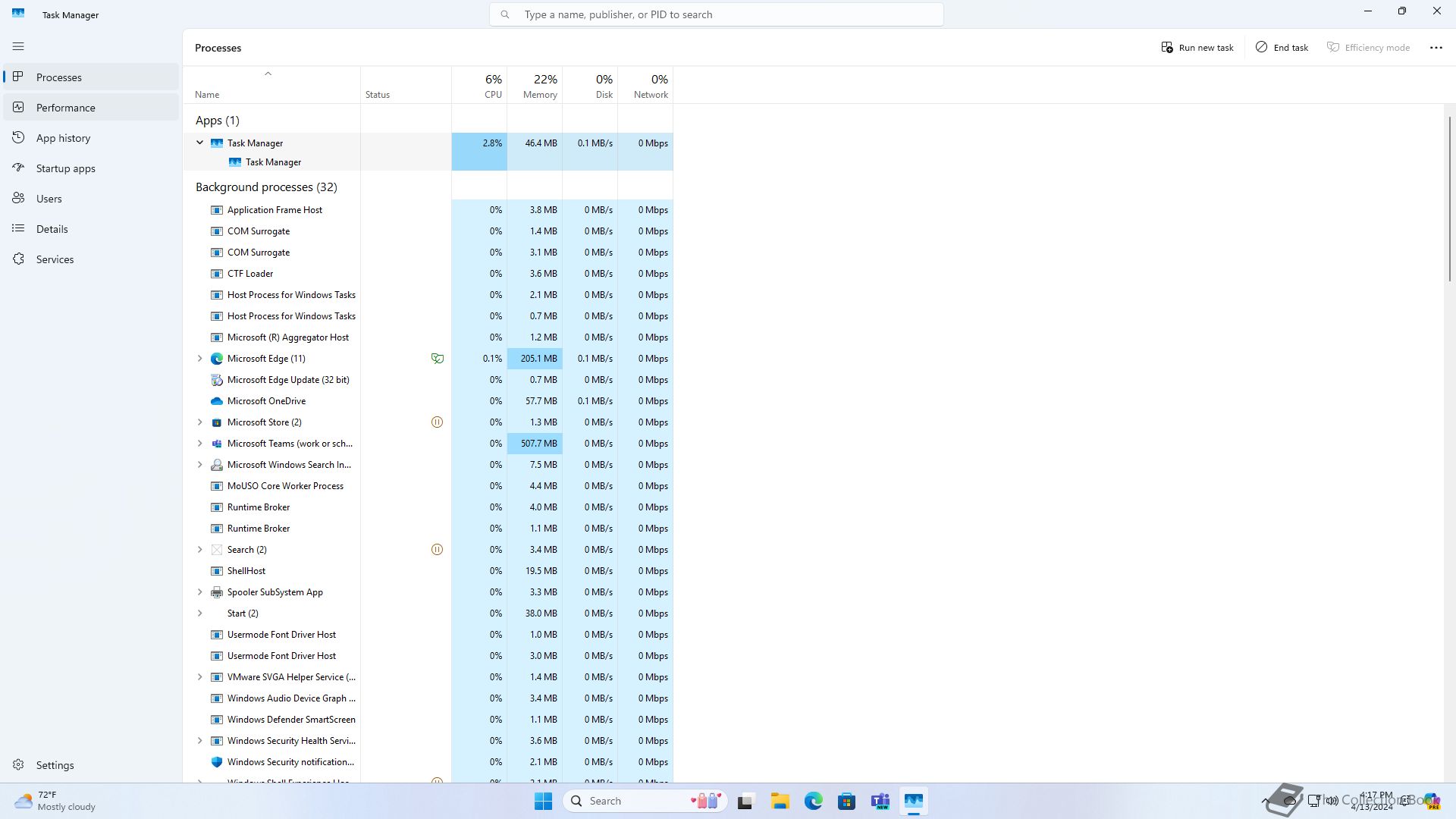This screenshot has height=819, width=1456.
Task: Select the Windows Search Indexer icon
Action: click(217, 465)
